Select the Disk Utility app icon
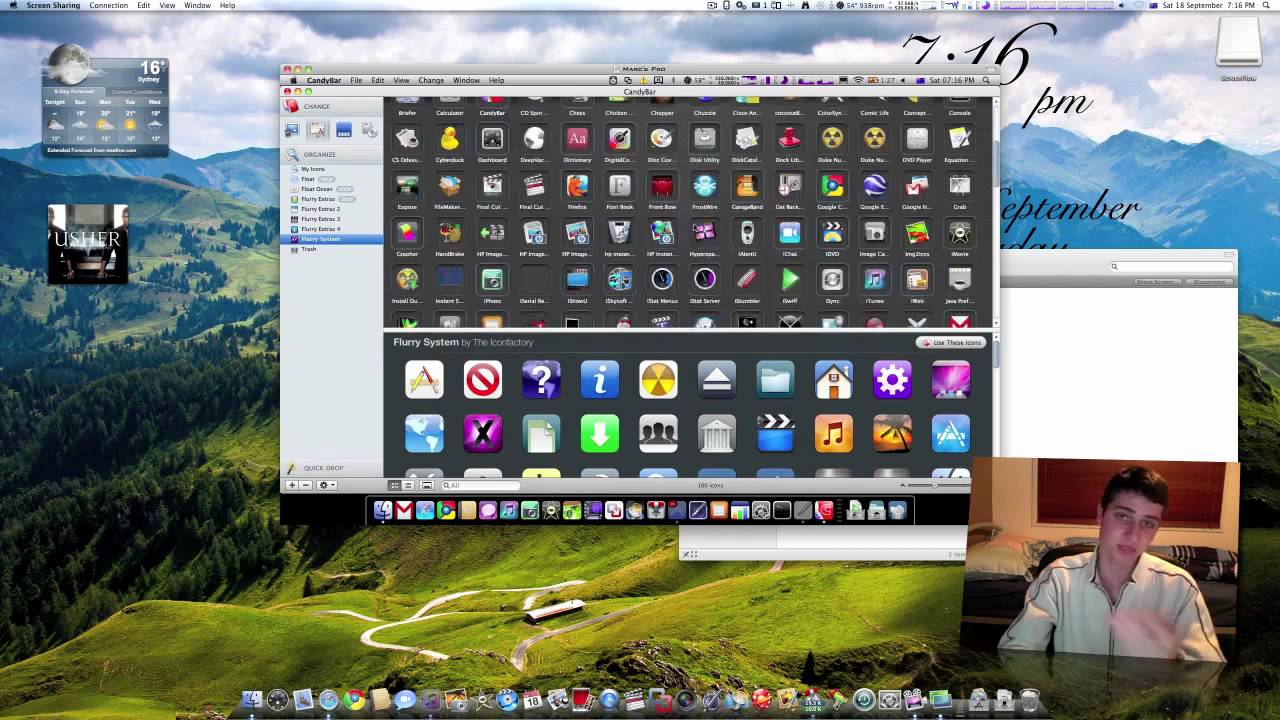Image resolution: width=1280 pixels, height=720 pixels. (x=704, y=138)
